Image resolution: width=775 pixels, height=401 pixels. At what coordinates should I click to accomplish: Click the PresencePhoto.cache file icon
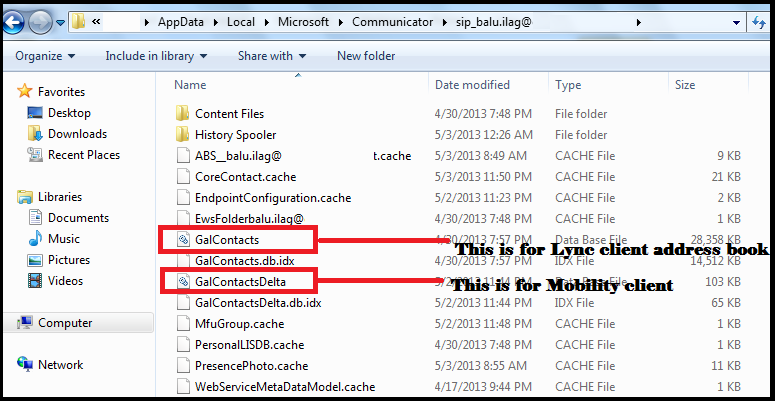[183, 366]
